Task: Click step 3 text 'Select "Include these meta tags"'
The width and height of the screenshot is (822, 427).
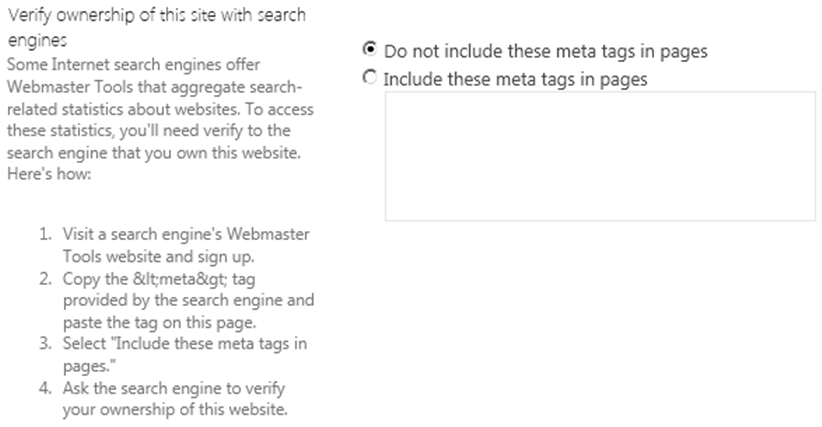Action: (x=185, y=344)
